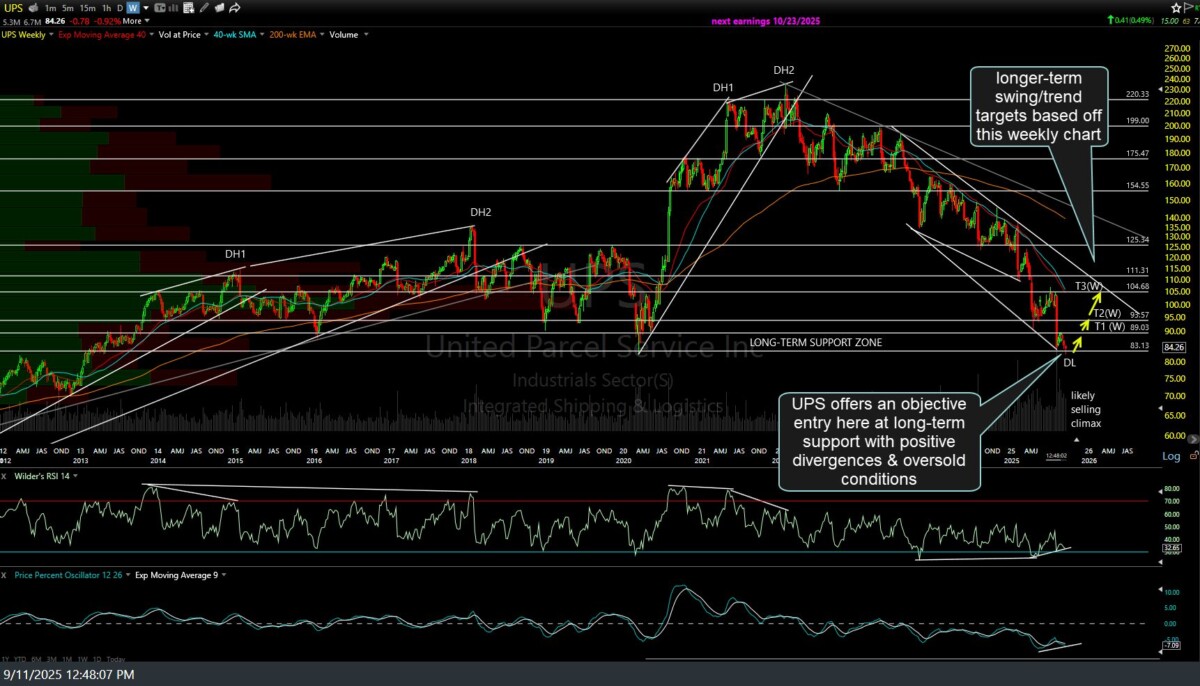Toggle the Log scale setting
This screenshot has height=686, width=1200.
tap(1171, 456)
